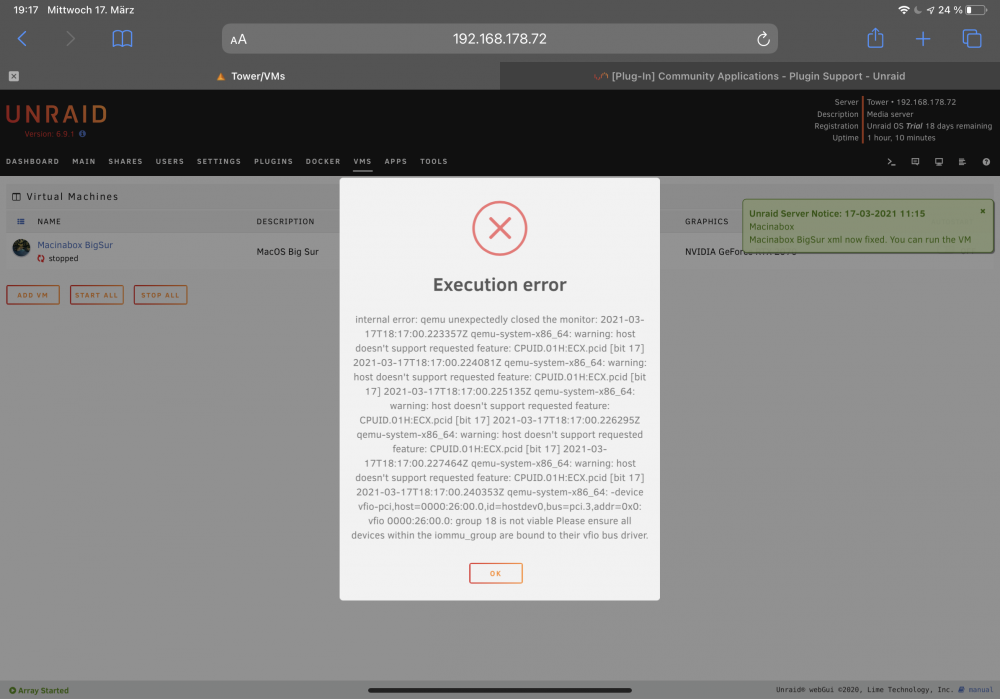
Task: Open the manual link in footer
Action: tap(980, 689)
